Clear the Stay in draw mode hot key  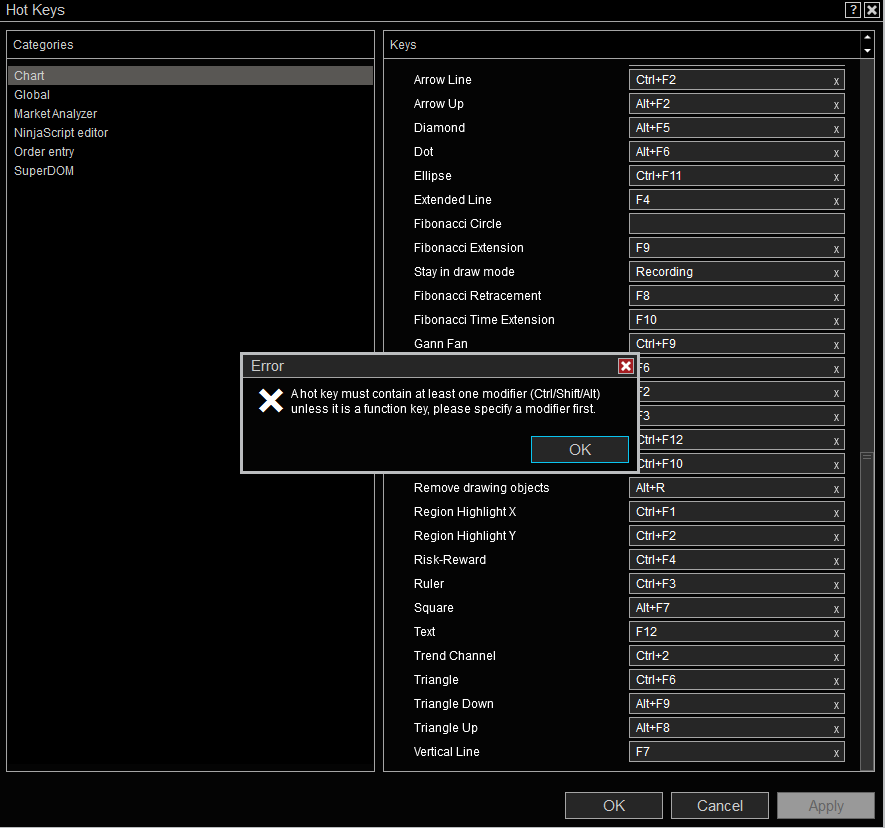tap(836, 273)
